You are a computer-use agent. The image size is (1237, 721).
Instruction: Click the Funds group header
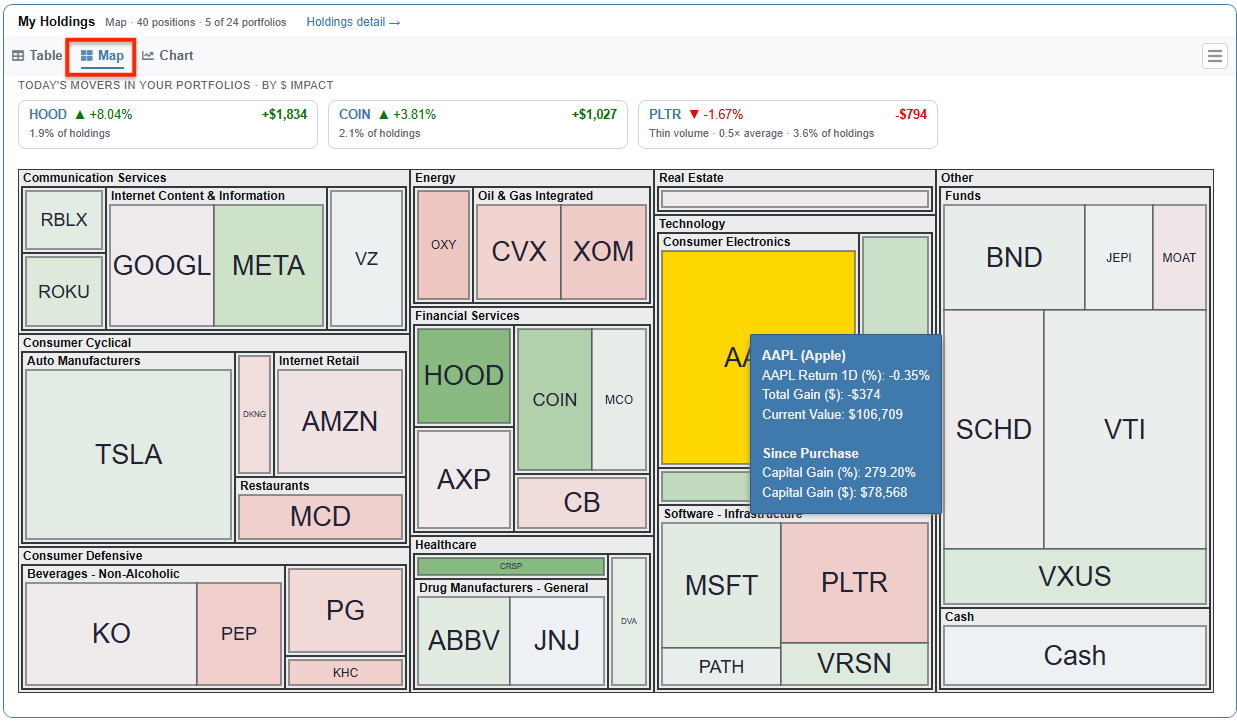[x=963, y=196]
